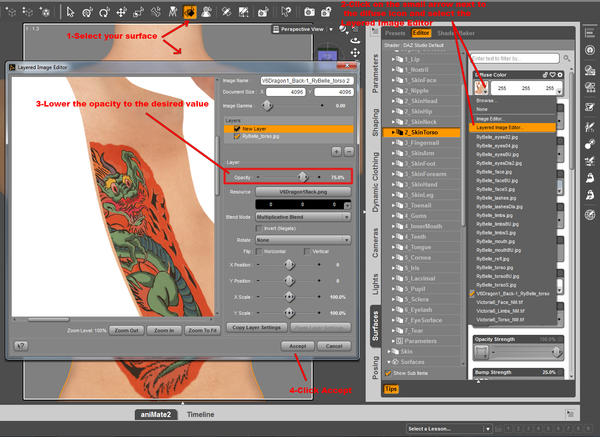Viewport: 600px width, 437px height.
Task: Select the Surface Selection tool
Action: (190, 12)
